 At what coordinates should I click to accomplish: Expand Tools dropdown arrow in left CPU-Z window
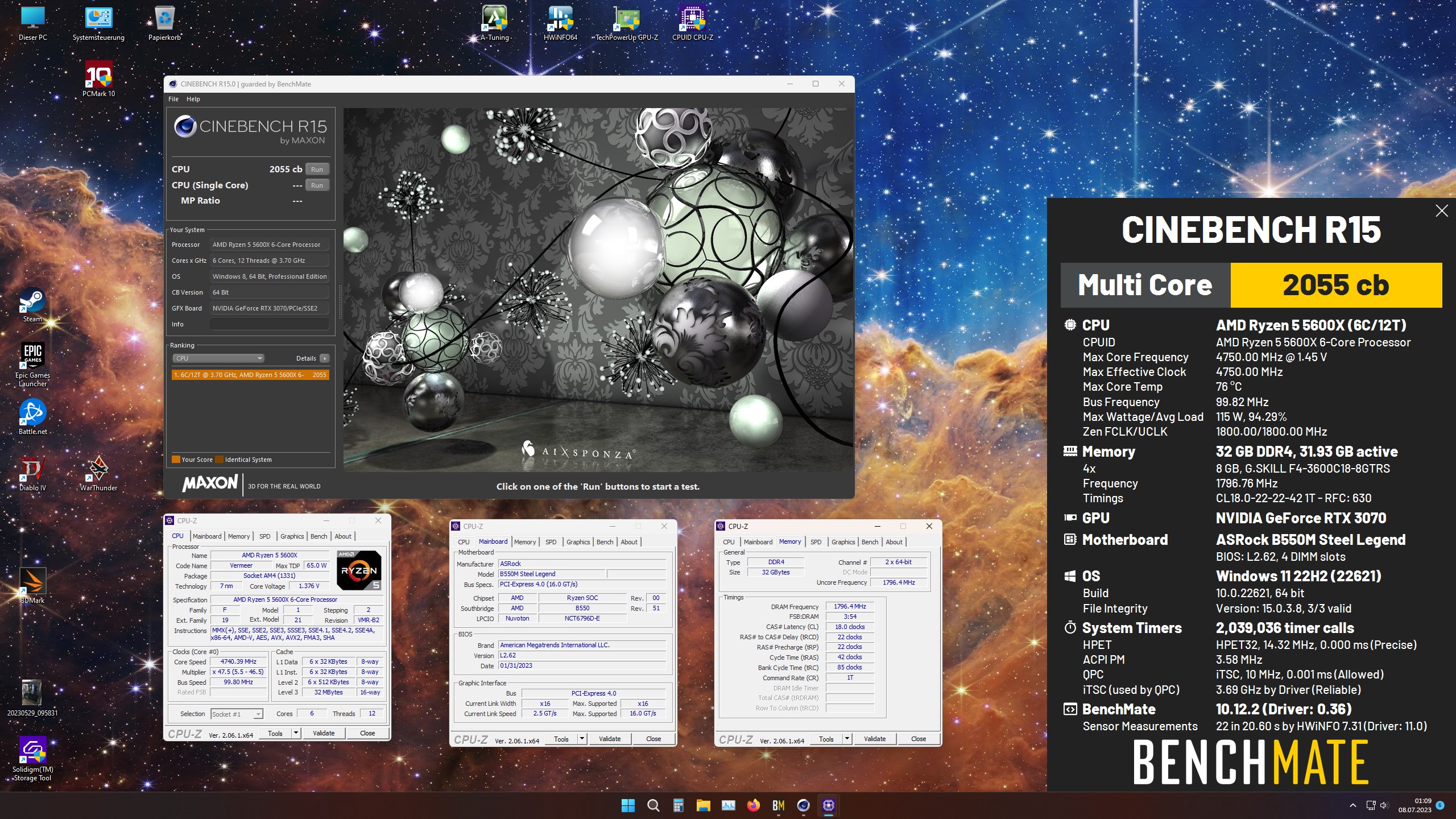(x=296, y=733)
